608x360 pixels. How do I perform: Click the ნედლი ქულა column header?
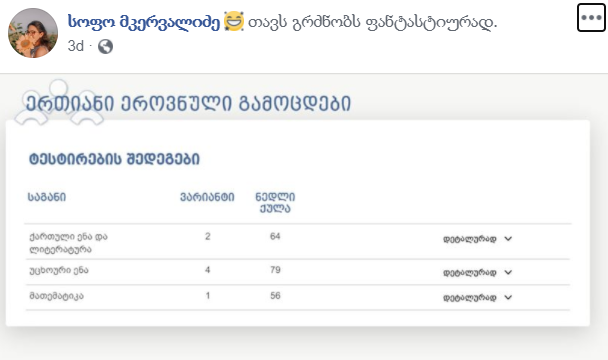click(x=275, y=202)
